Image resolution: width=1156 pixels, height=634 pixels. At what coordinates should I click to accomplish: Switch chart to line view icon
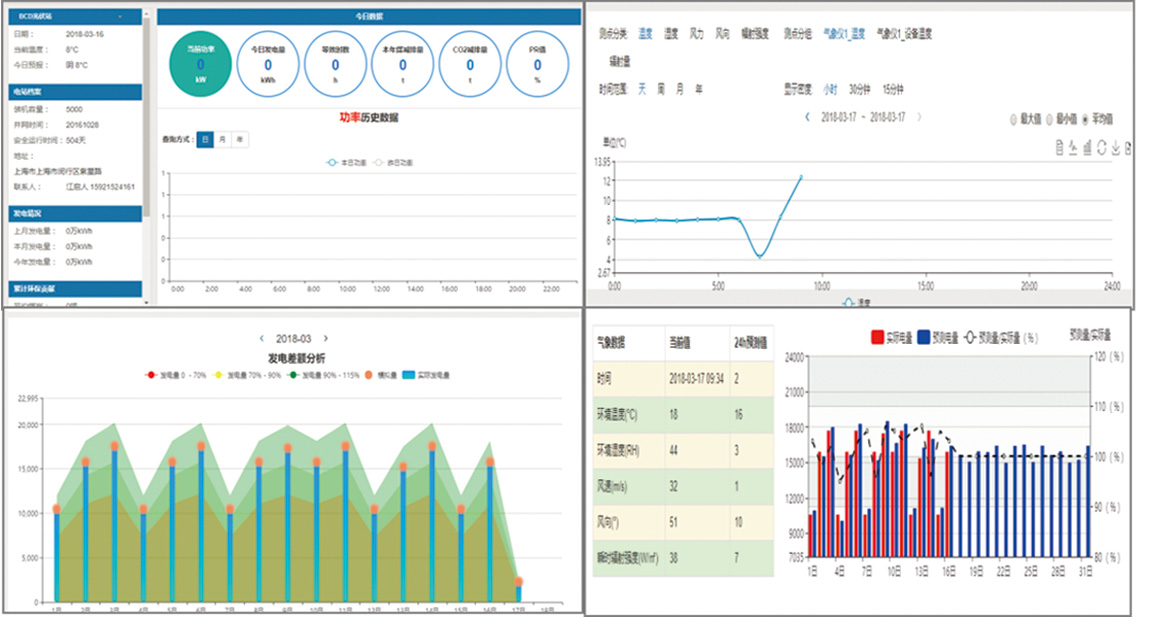[1073, 148]
